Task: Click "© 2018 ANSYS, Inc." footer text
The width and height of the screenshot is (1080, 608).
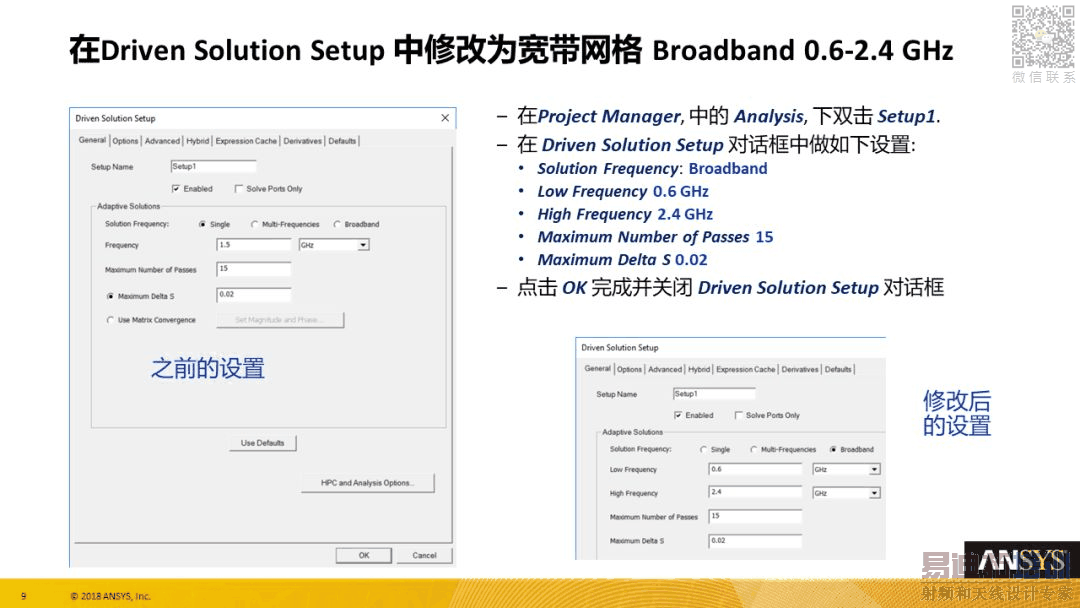Action: [110, 596]
